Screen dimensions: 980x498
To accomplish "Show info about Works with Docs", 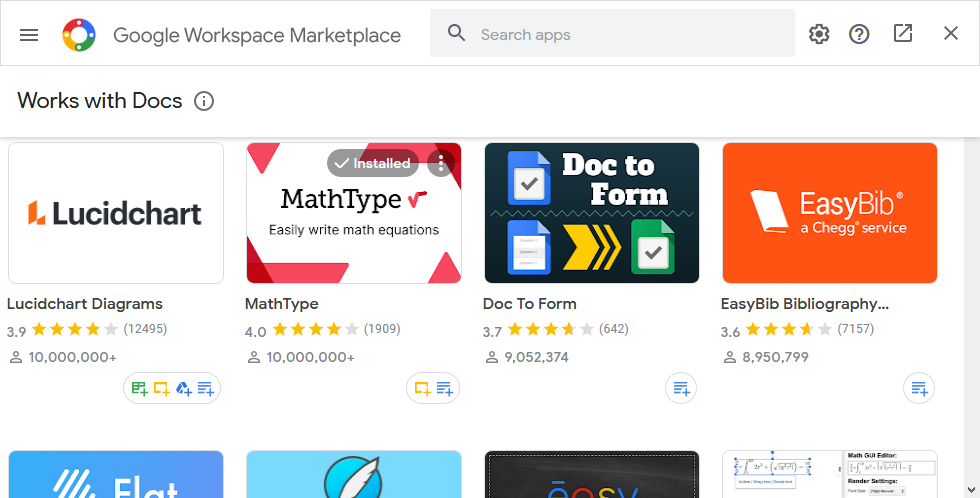I will click(204, 101).
